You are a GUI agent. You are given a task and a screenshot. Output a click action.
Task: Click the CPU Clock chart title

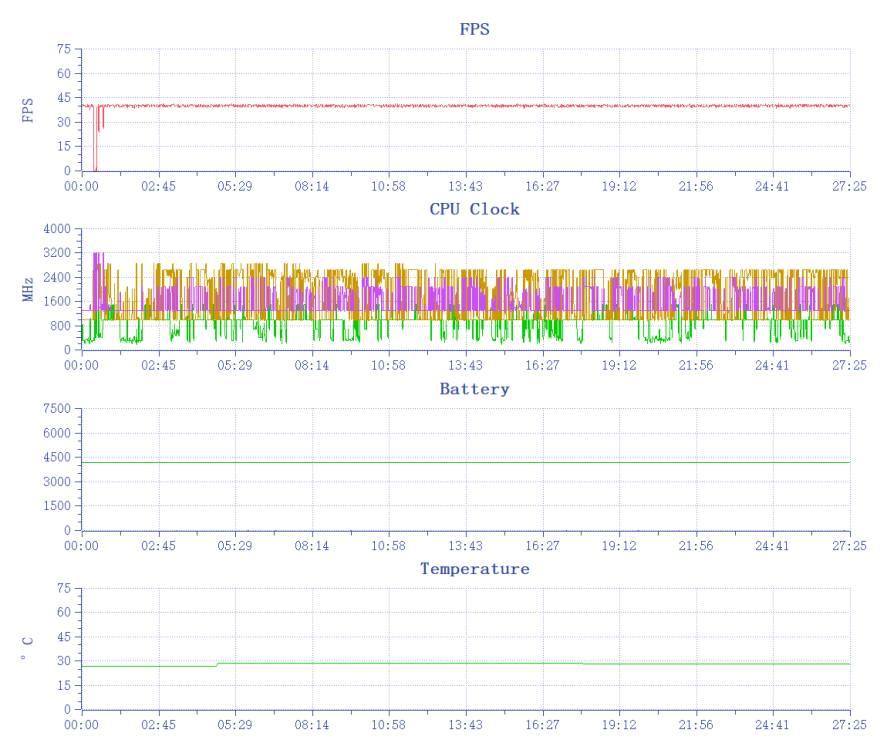pyautogui.click(x=474, y=209)
